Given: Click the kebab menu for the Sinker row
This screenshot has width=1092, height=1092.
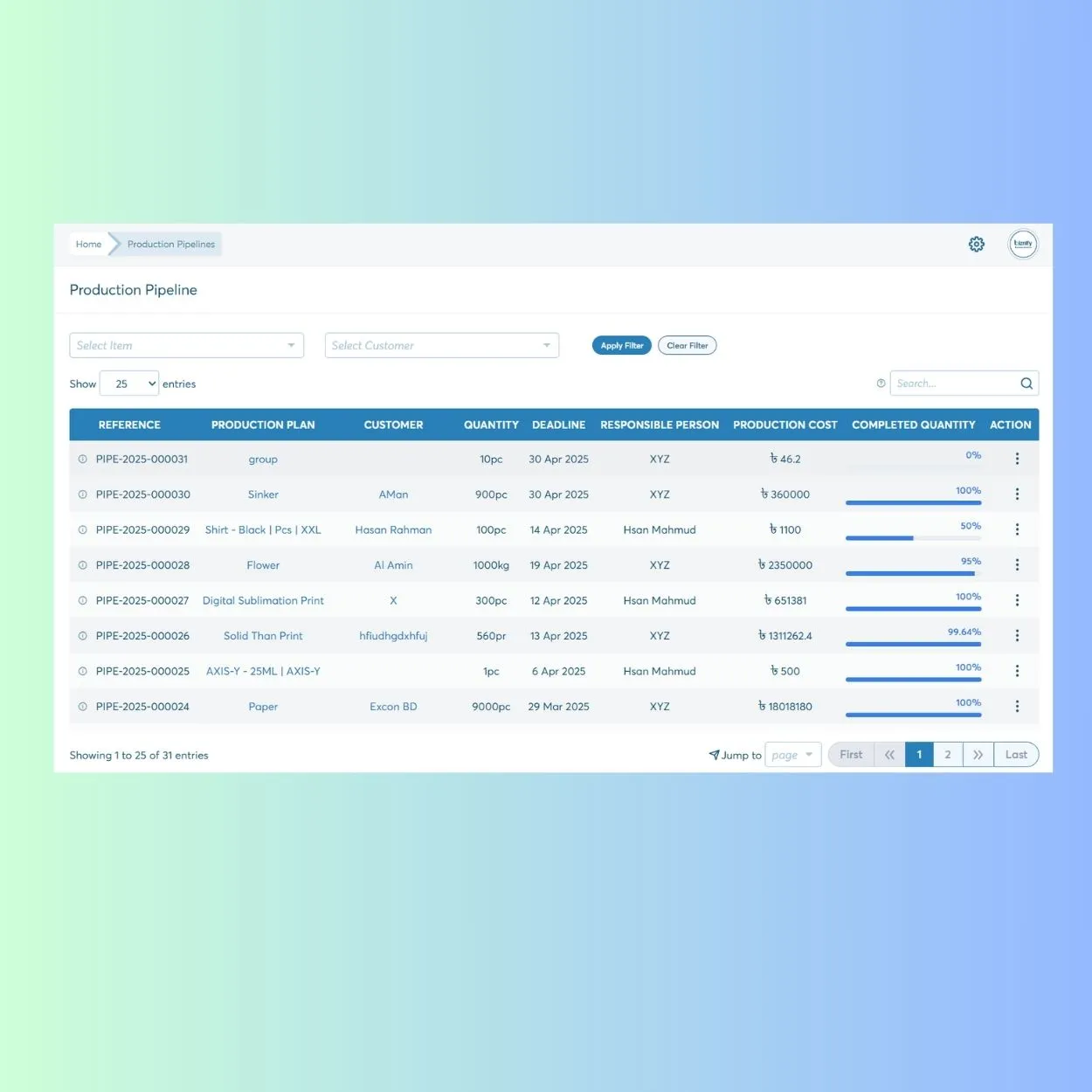Looking at the screenshot, I should coord(1017,494).
